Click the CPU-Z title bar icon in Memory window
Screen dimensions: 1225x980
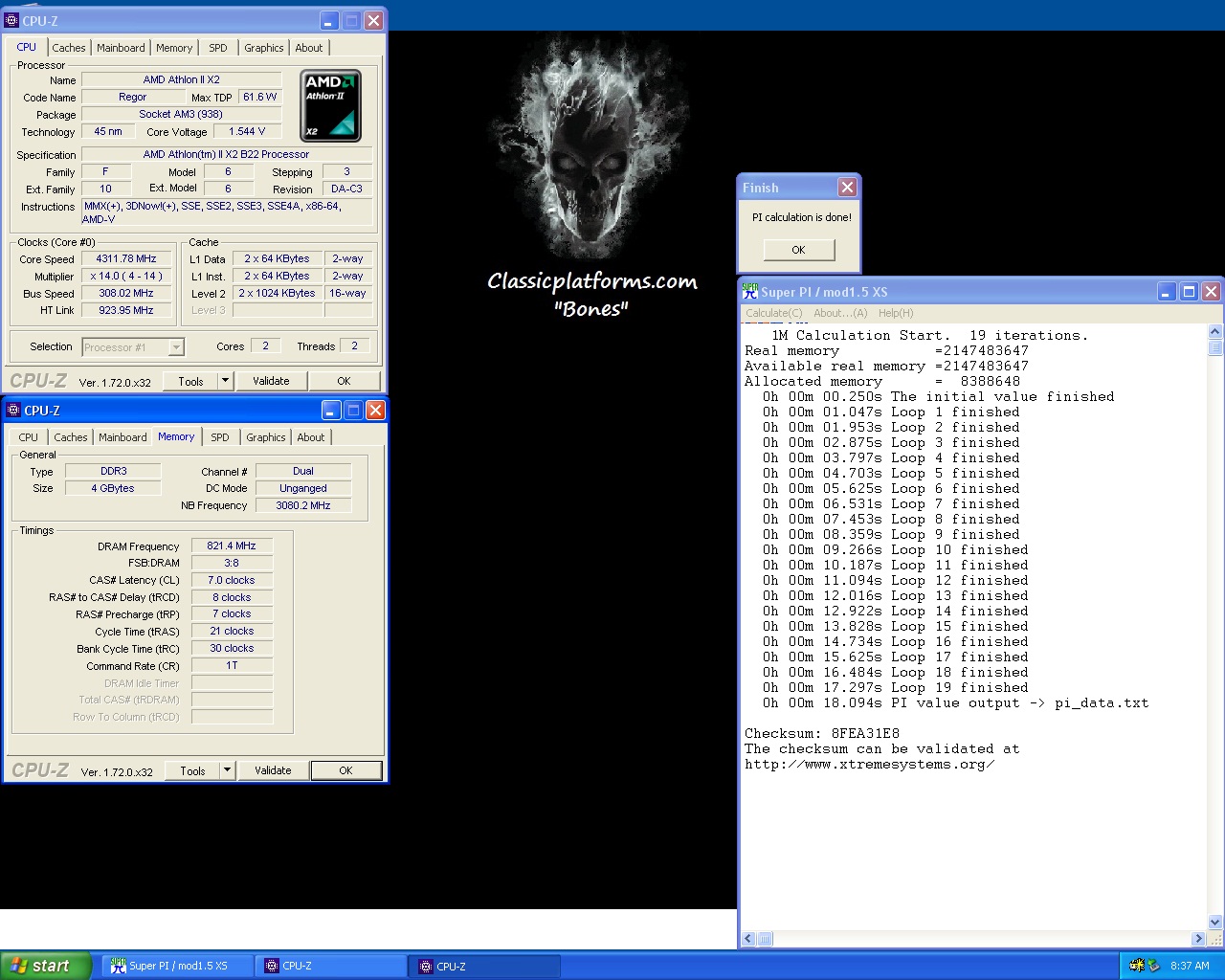coord(13,410)
